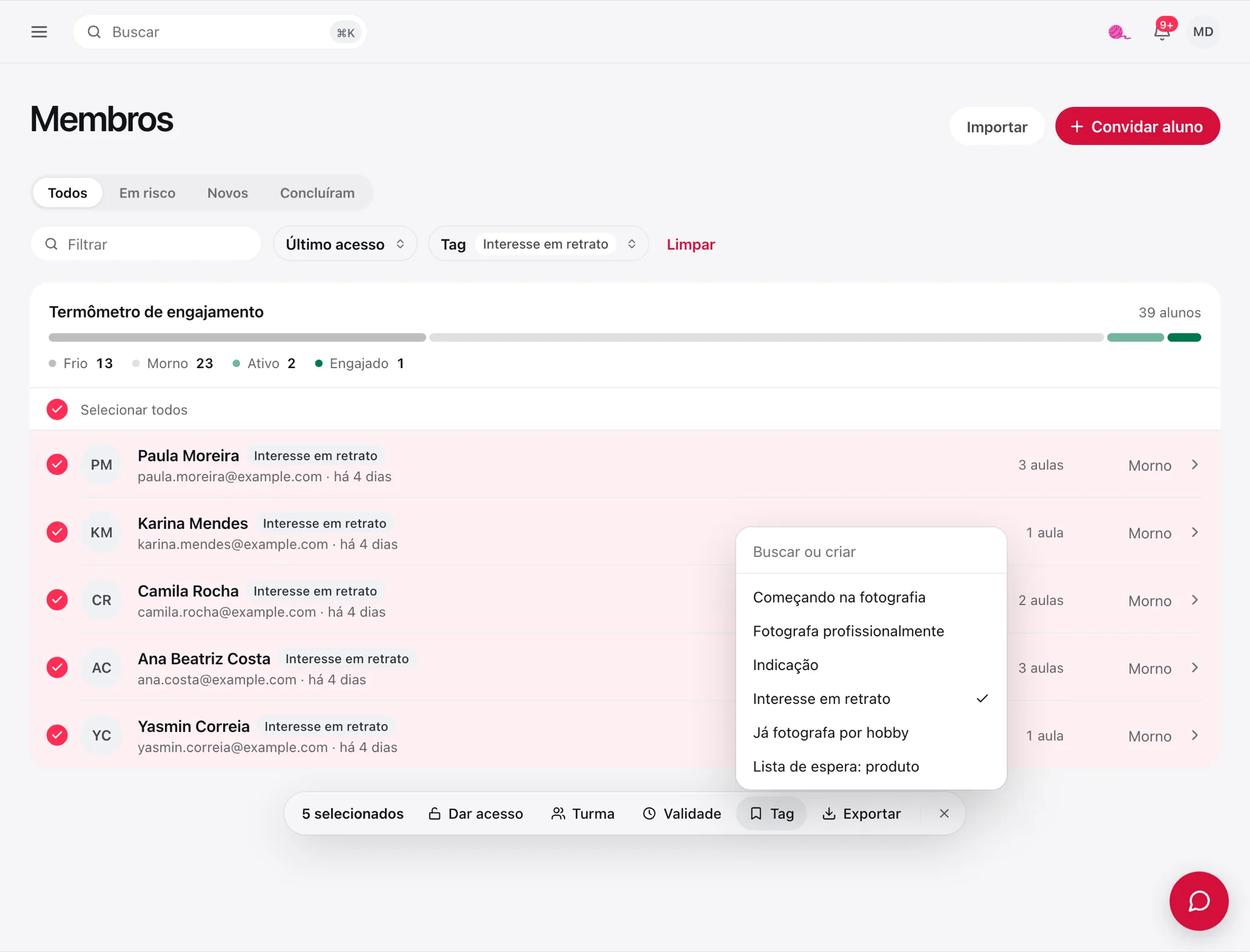1250x952 pixels.
Task: Switch to the Em risco tab
Action: point(147,193)
